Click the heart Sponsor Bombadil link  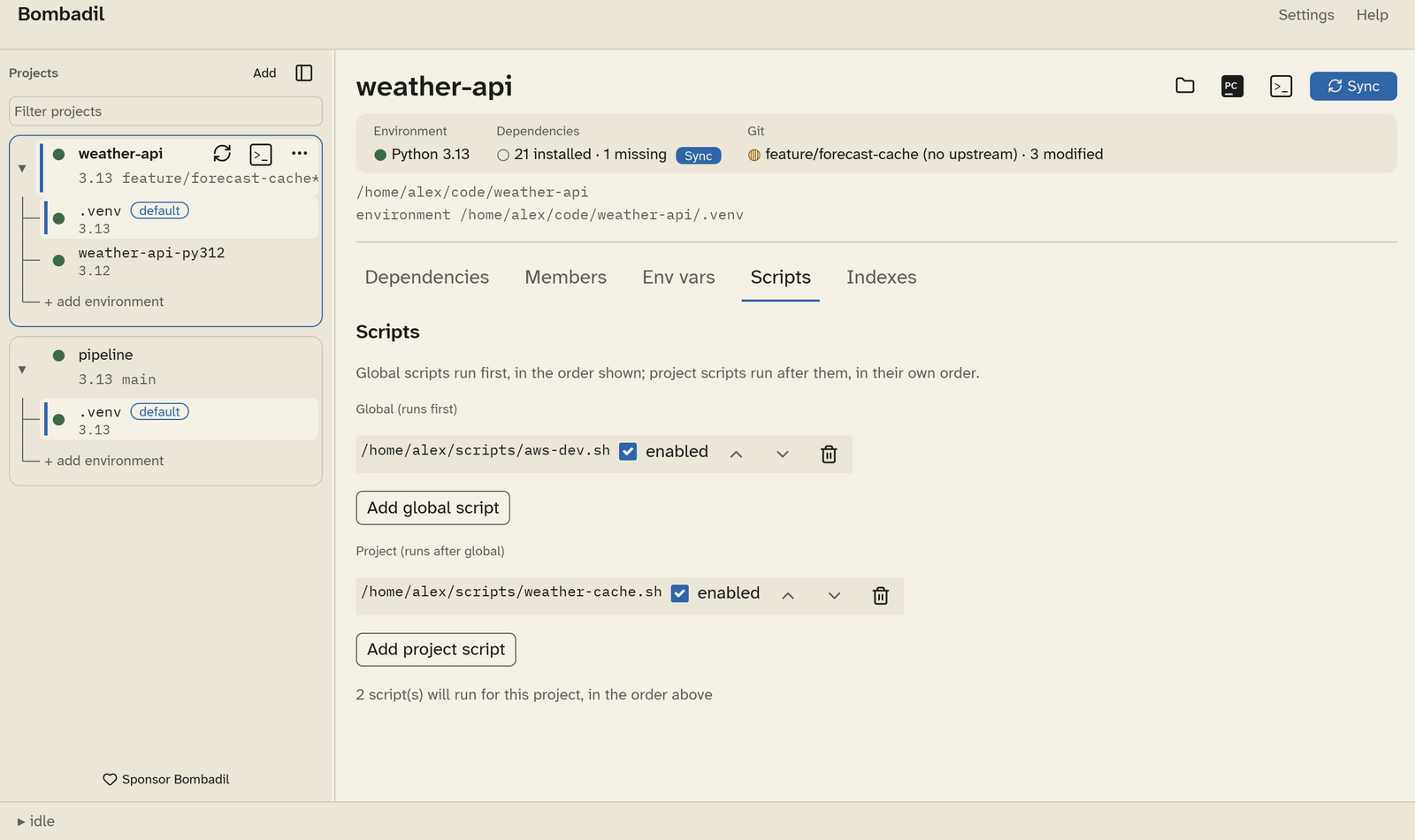click(166, 779)
